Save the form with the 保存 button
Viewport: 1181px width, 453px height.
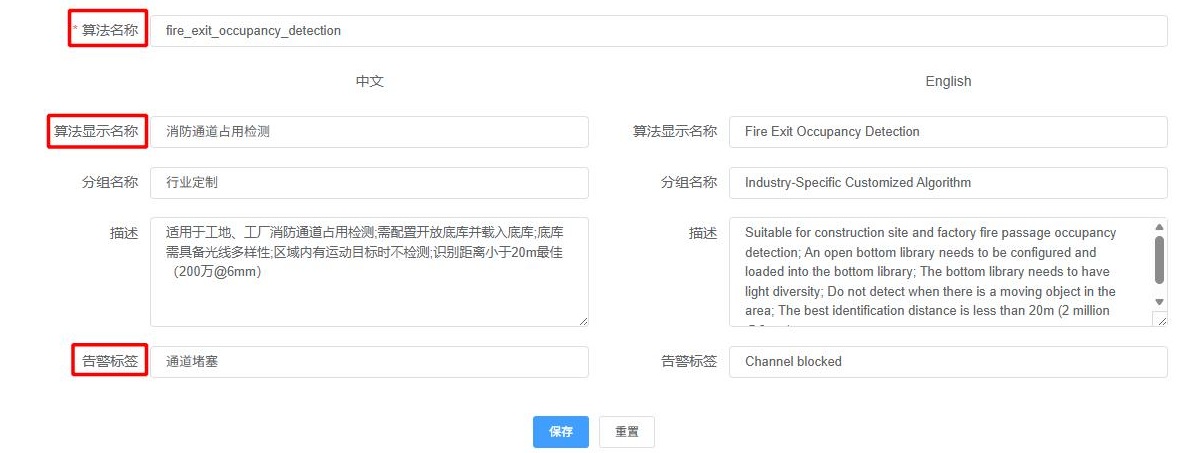[x=560, y=432]
